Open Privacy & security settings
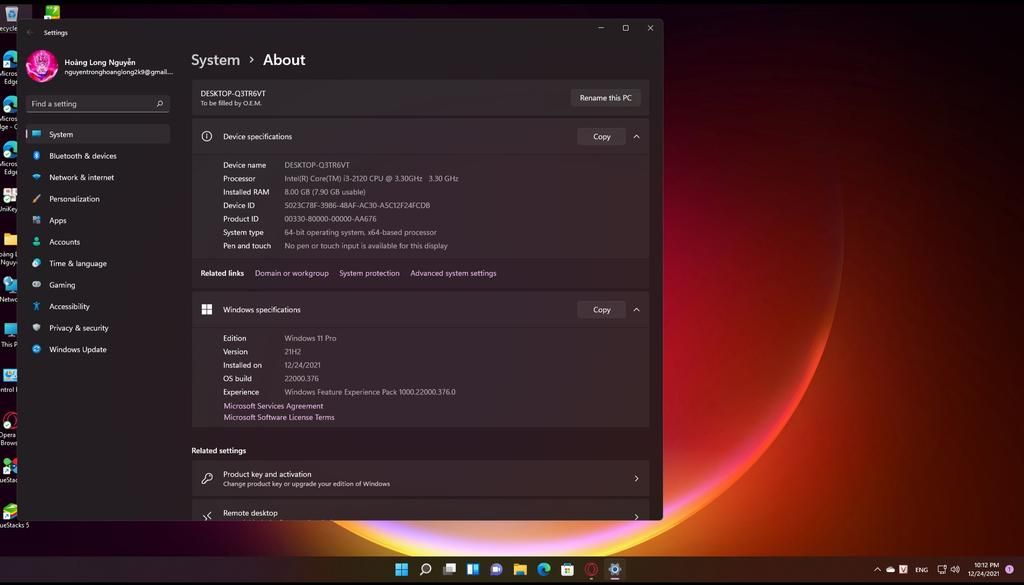This screenshot has height=585, width=1024. (x=98, y=328)
